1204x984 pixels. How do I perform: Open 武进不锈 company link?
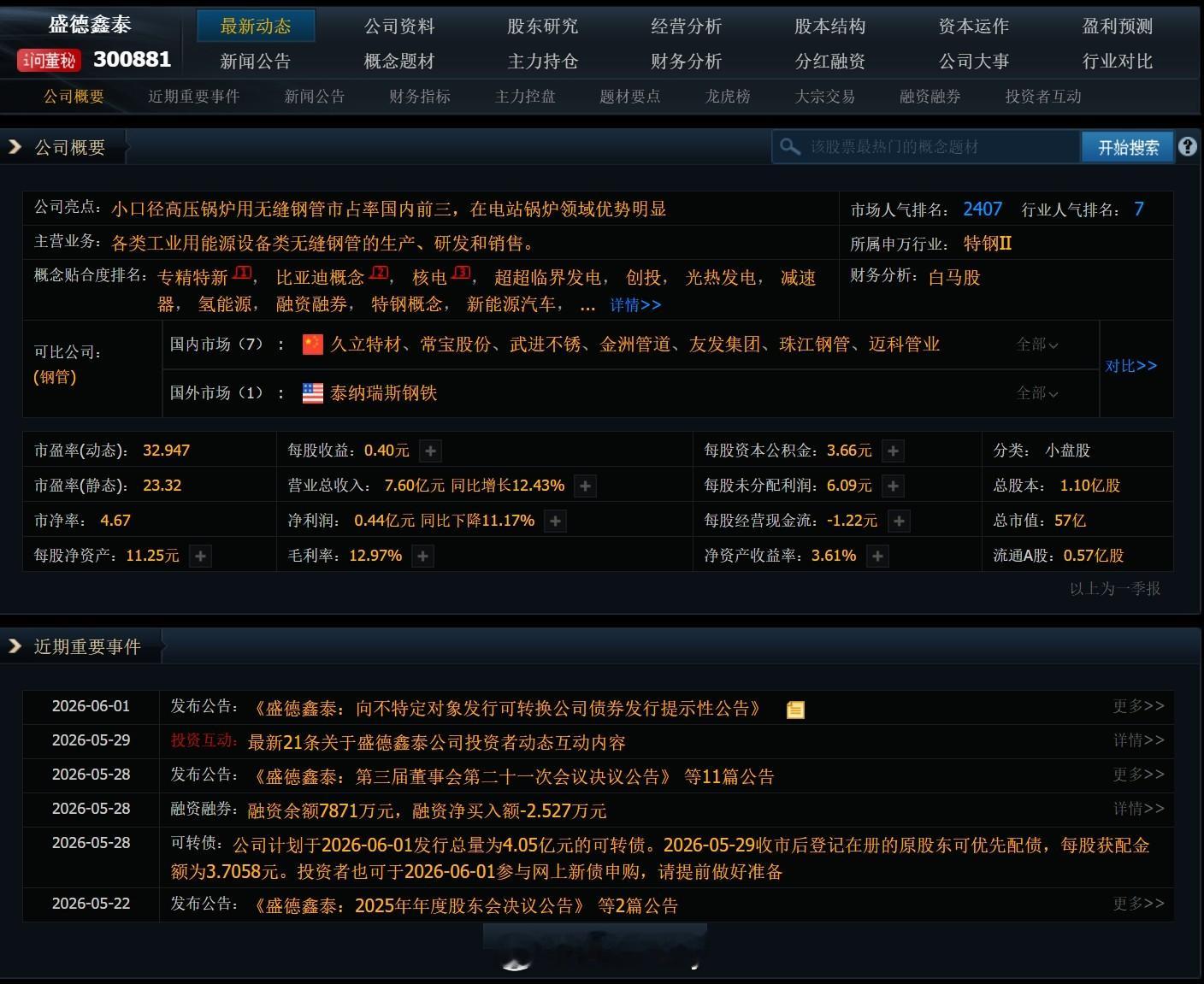(546, 344)
